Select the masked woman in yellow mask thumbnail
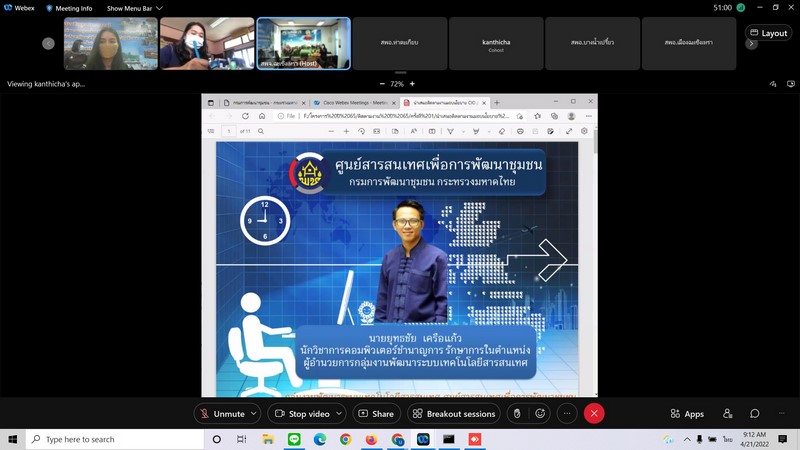 pyautogui.click(x=111, y=43)
